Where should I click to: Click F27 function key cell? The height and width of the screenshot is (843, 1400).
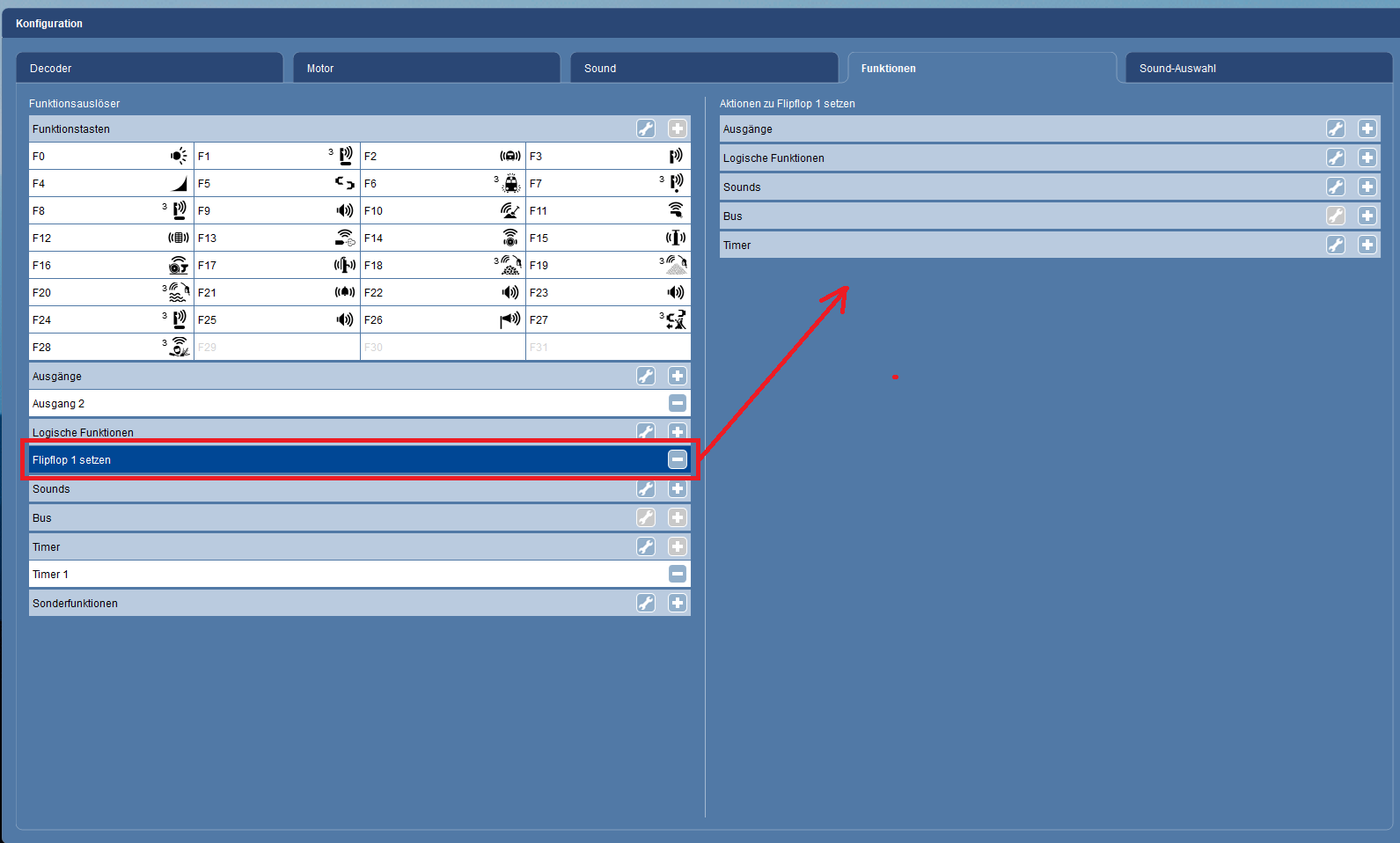coord(607,320)
